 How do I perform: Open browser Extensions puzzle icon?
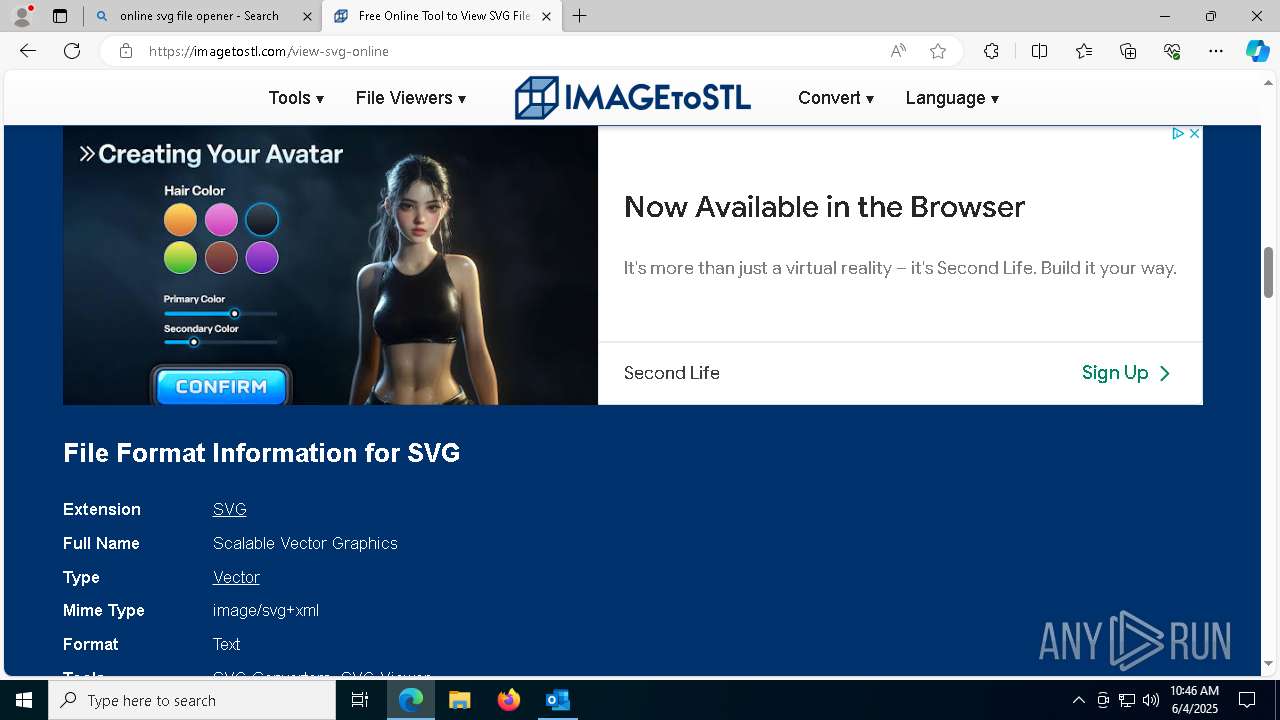(991, 51)
